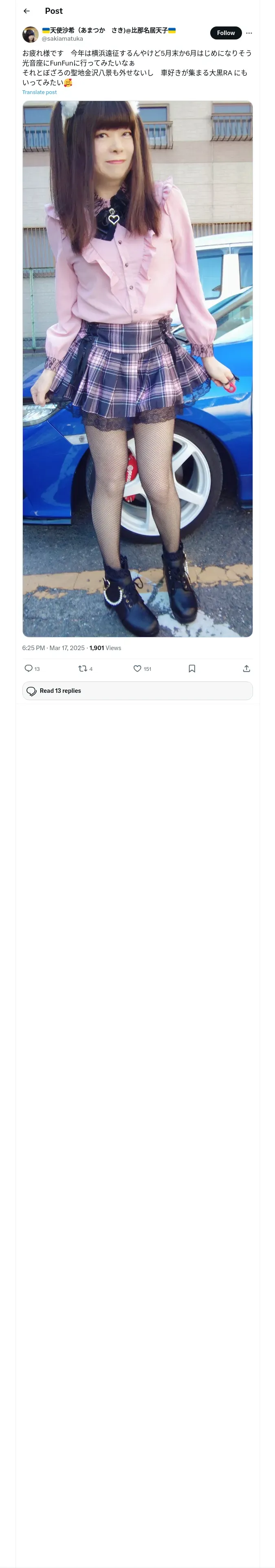
Task: Bookmark this post
Action: coord(191,668)
